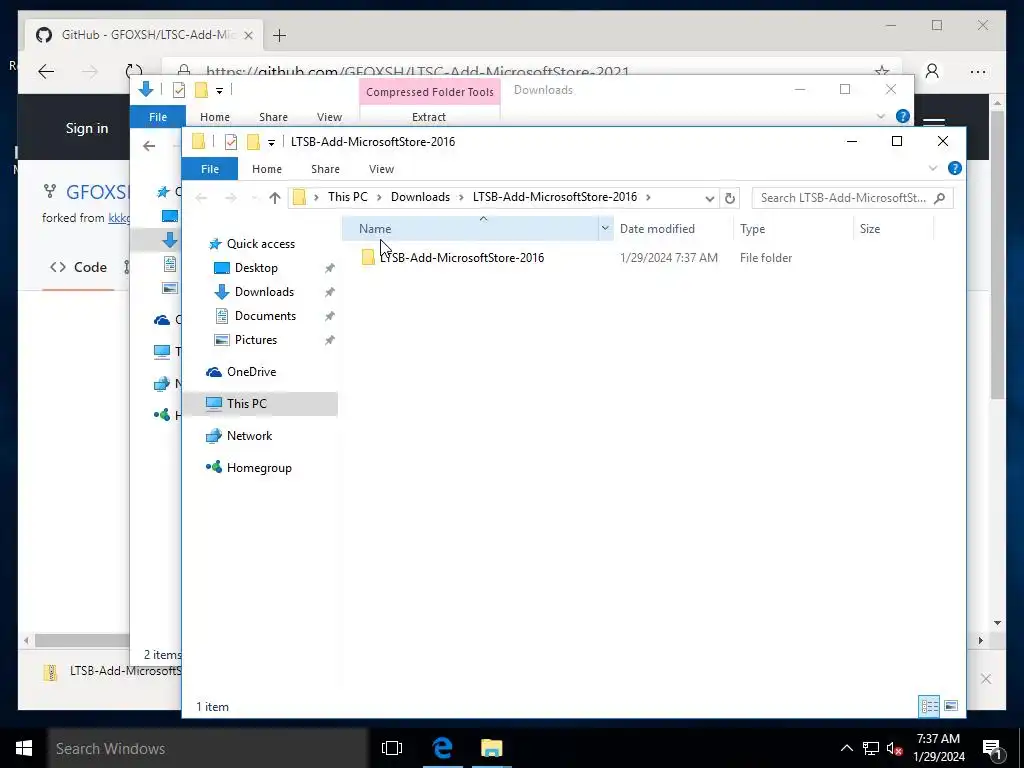The height and width of the screenshot is (768, 1024).
Task: Click Downloads in the address bar breadcrumb
Action: coord(420,197)
